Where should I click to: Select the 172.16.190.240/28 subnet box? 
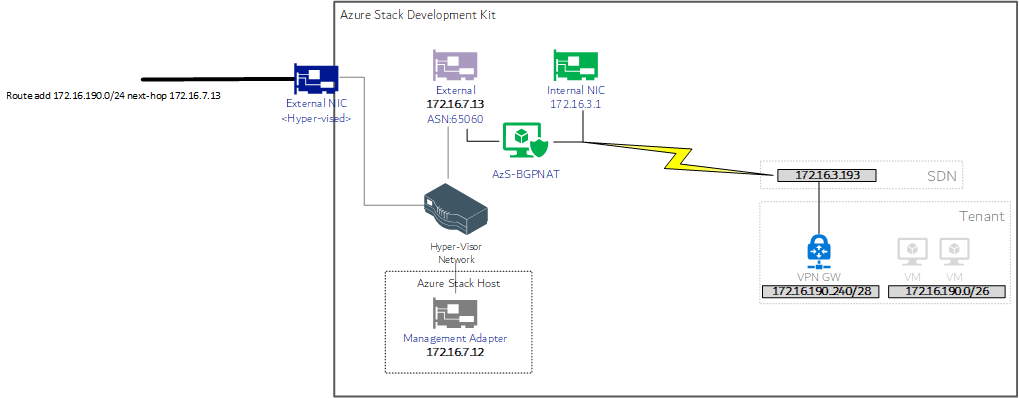pos(820,291)
